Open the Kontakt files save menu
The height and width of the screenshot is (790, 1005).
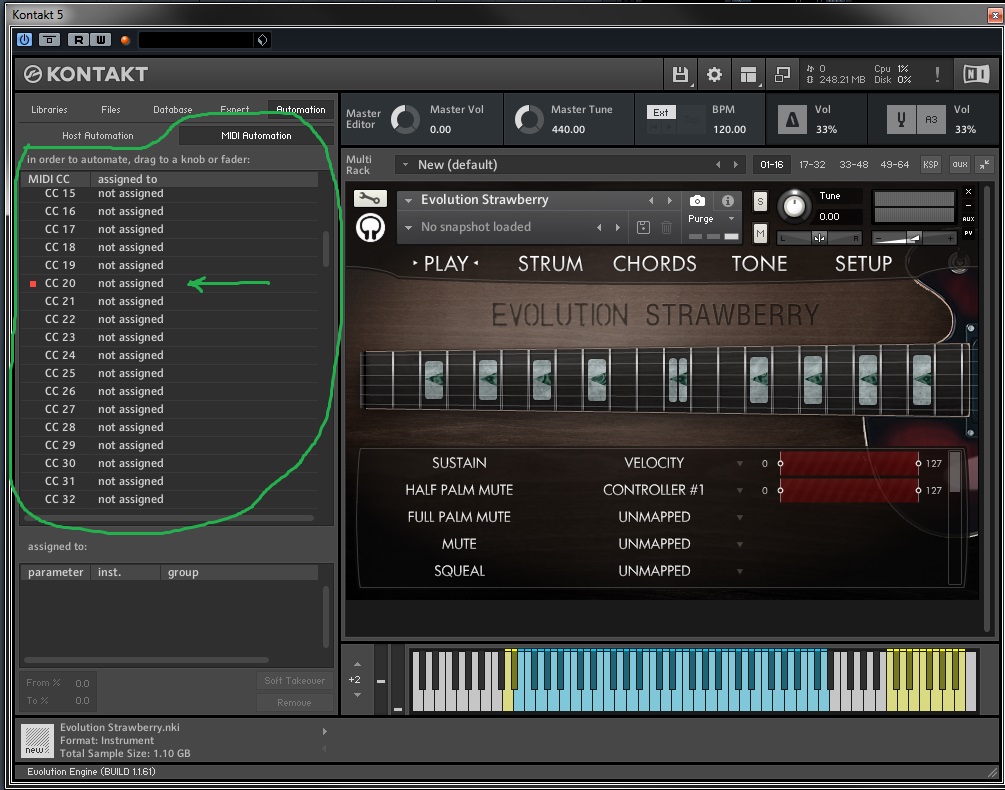[x=680, y=74]
